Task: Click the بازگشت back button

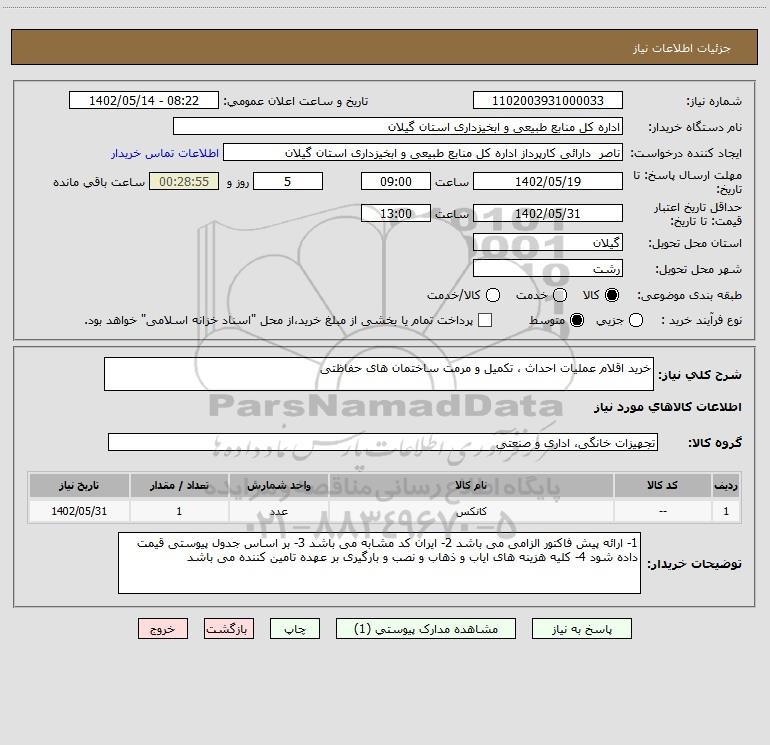Action: pos(229,629)
